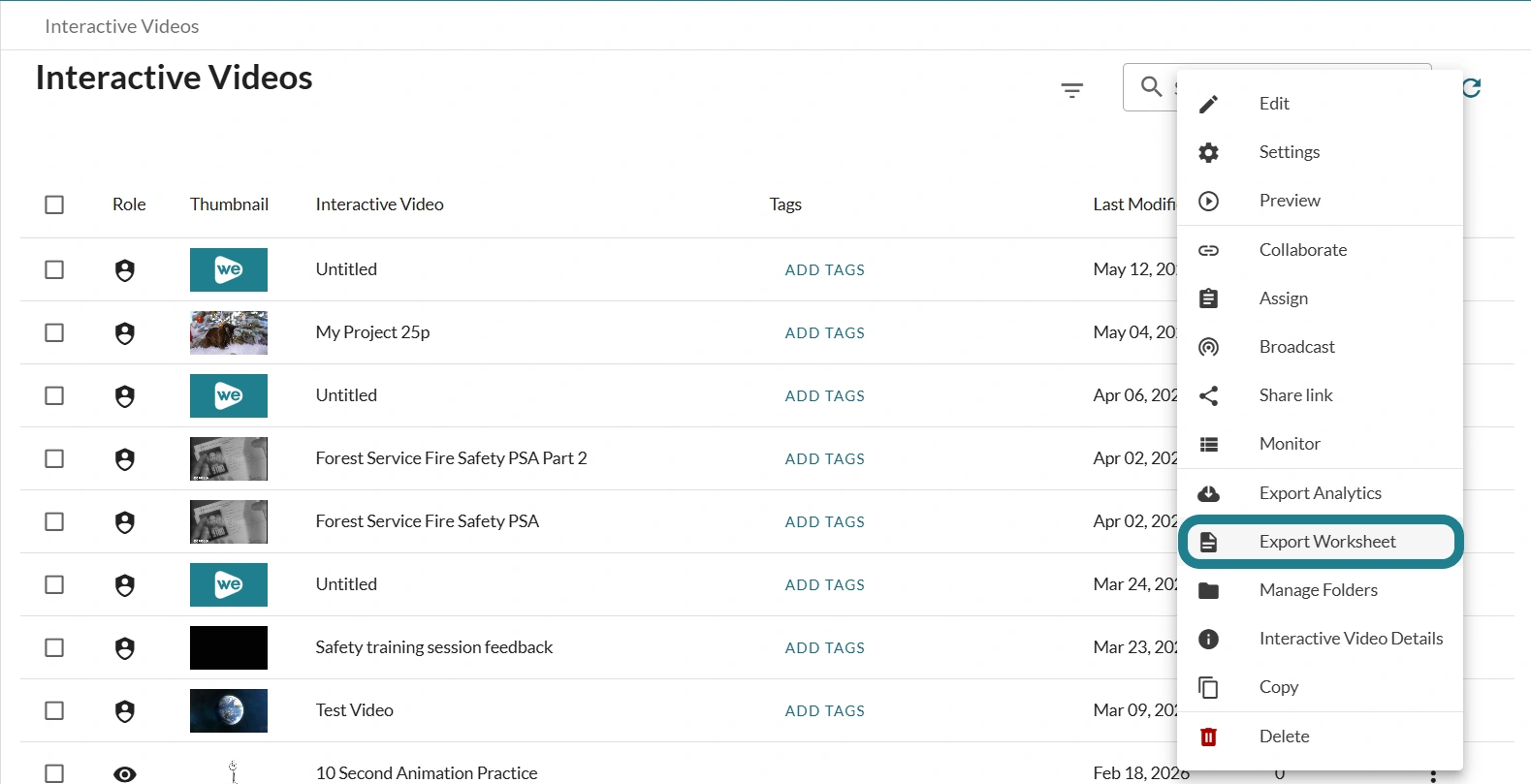Image resolution: width=1531 pixels, height=784 pixels.
Task: Click the gear Settings icon
Action: point(1208,152)
